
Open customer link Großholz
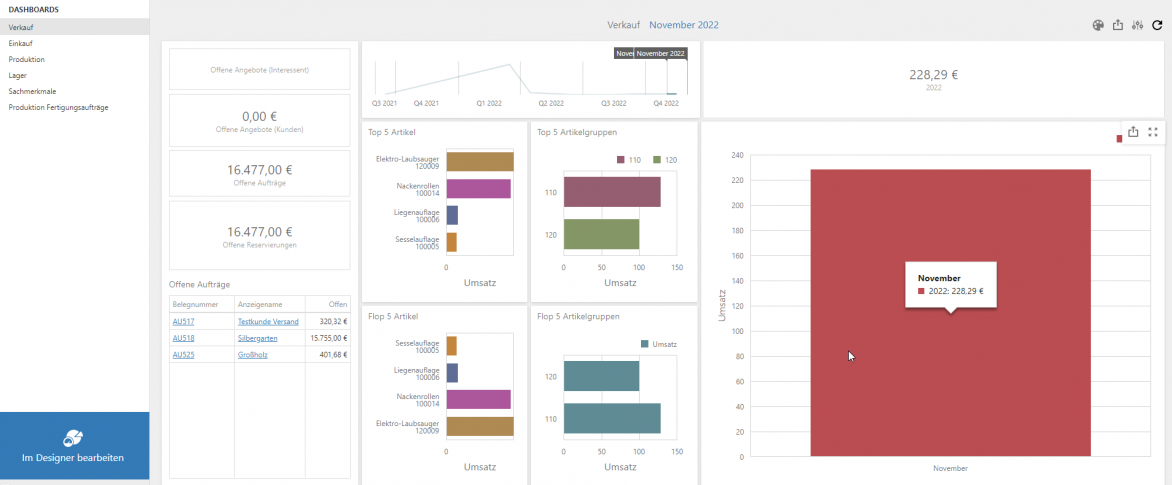pos(253,355)
